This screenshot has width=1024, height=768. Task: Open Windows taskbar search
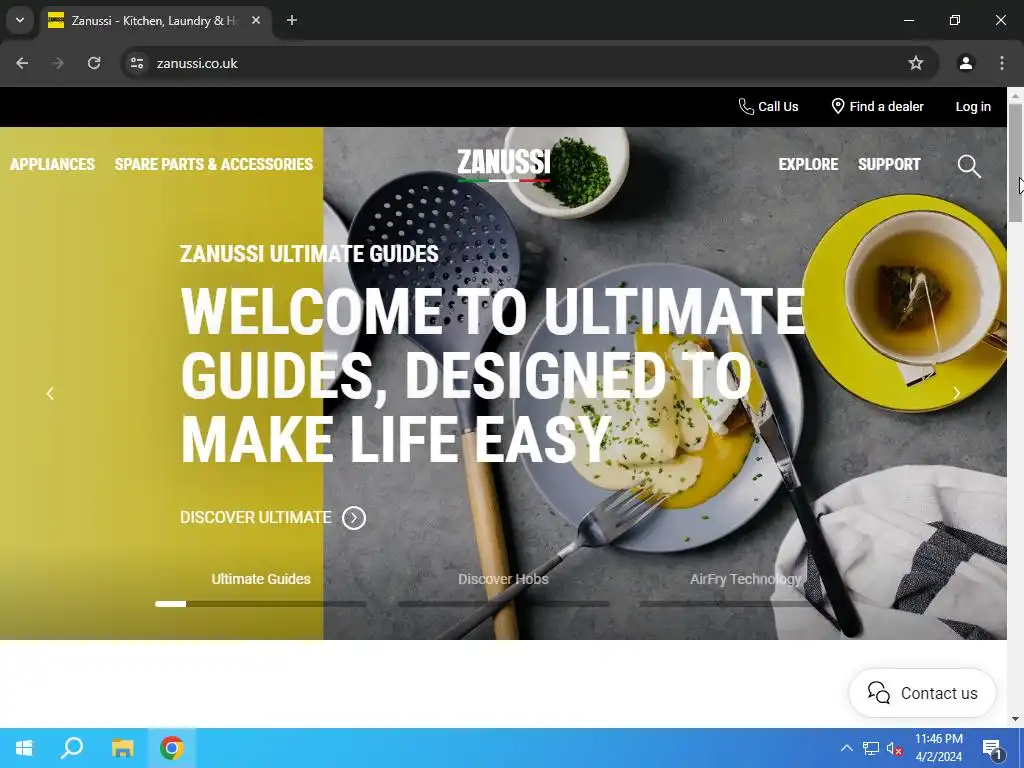[72, 748]
